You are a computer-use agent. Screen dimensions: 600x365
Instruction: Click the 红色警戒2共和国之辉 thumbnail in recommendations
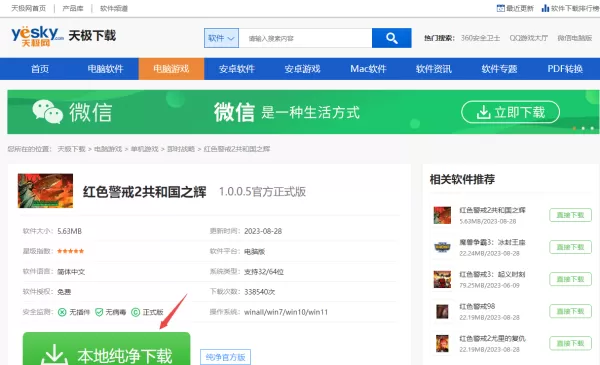click(442, 215)
